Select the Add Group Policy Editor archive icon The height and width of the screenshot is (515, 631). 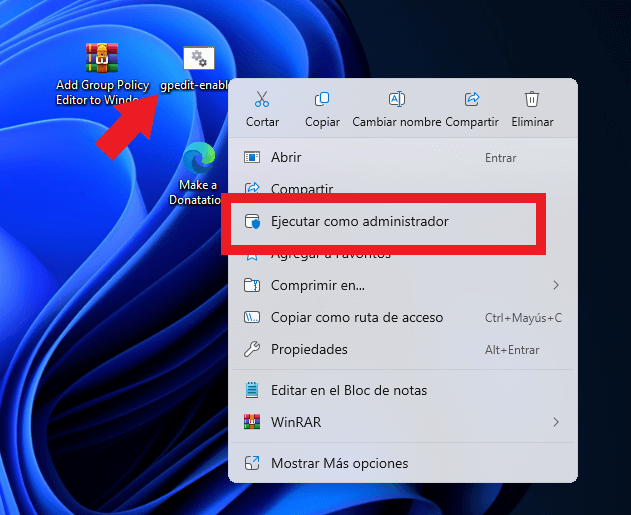102,58
